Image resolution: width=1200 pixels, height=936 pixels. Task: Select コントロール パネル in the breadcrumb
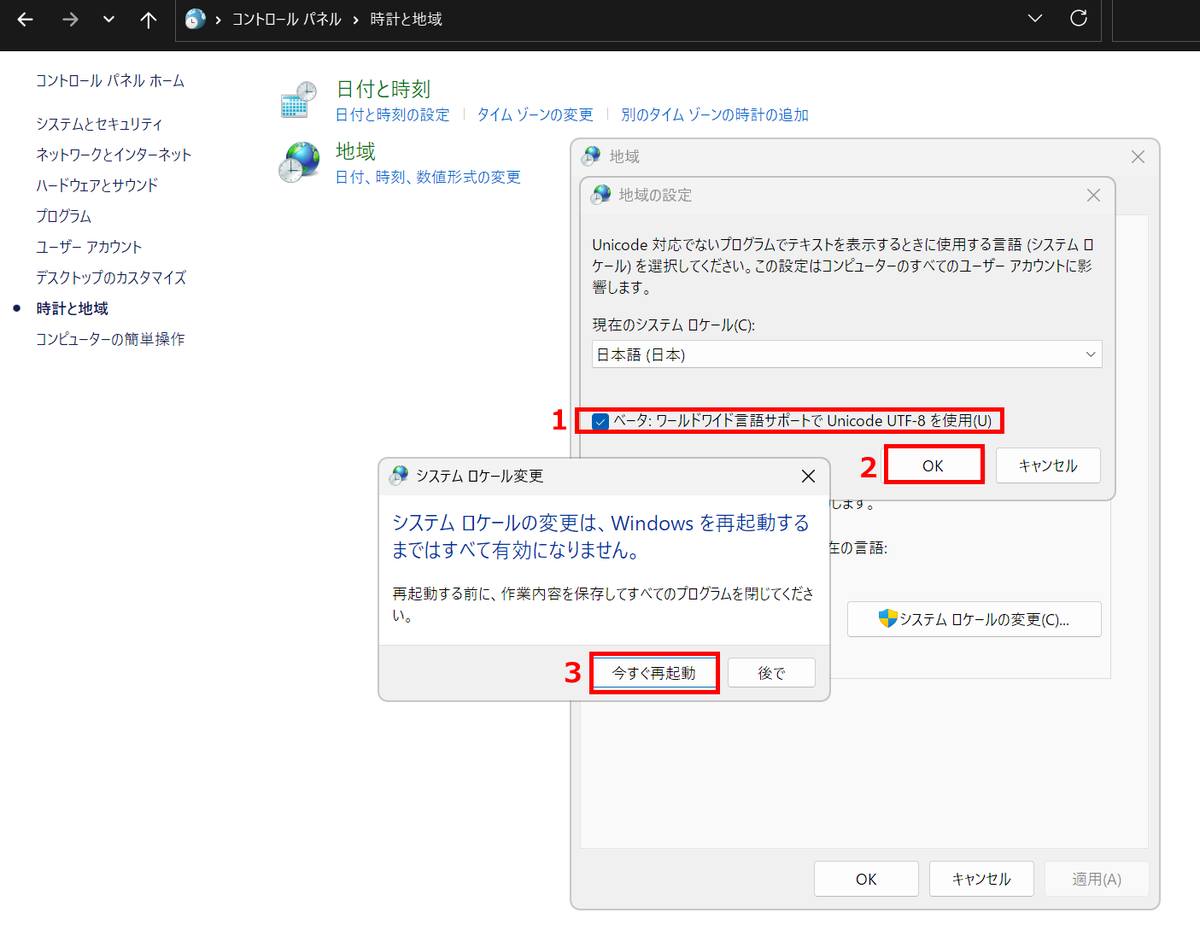(286, 19)
